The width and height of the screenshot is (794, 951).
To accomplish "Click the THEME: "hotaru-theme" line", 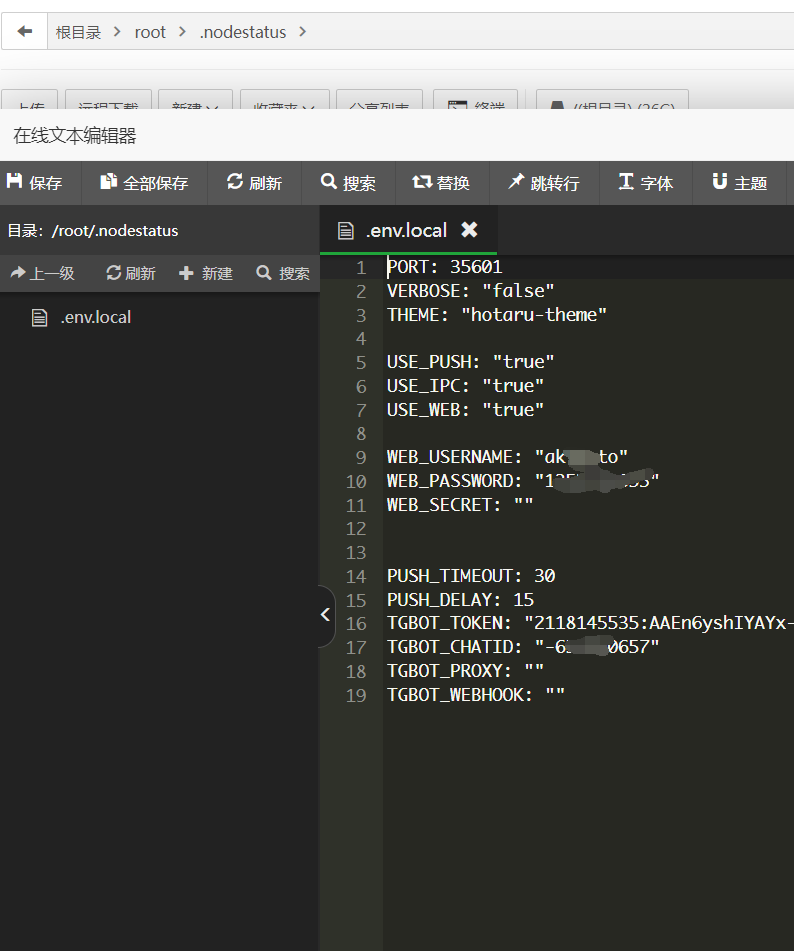I will point(496,315).
